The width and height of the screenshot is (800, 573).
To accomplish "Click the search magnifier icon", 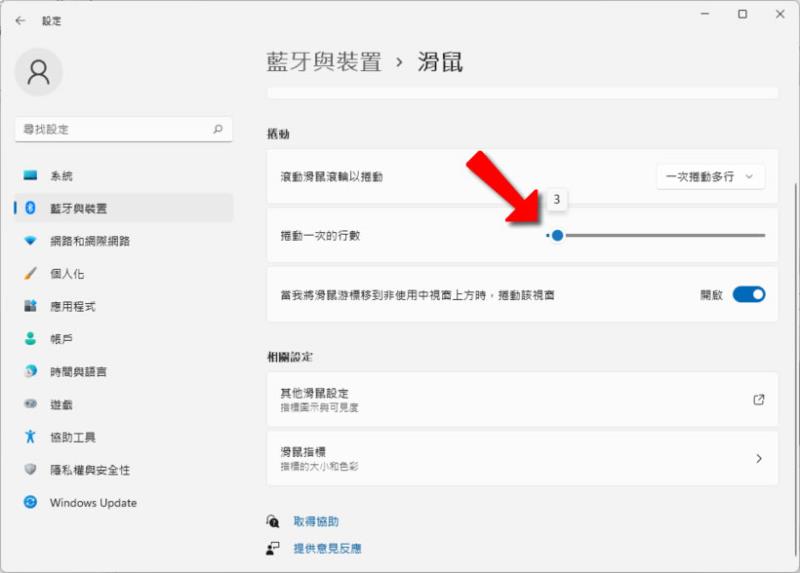I will point(218,129).
